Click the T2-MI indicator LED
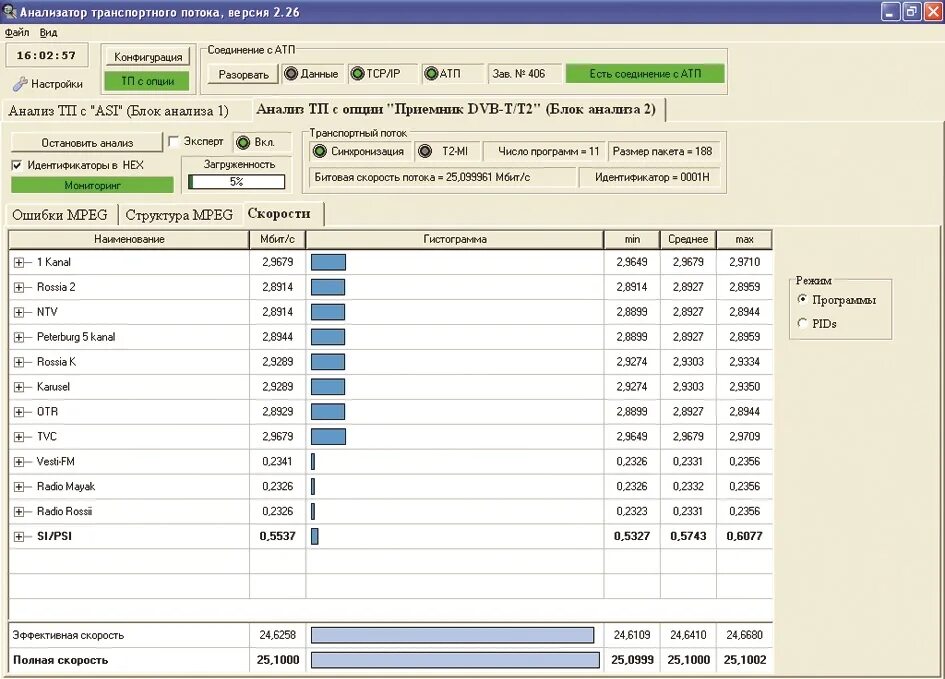 [x=425, y=151]
